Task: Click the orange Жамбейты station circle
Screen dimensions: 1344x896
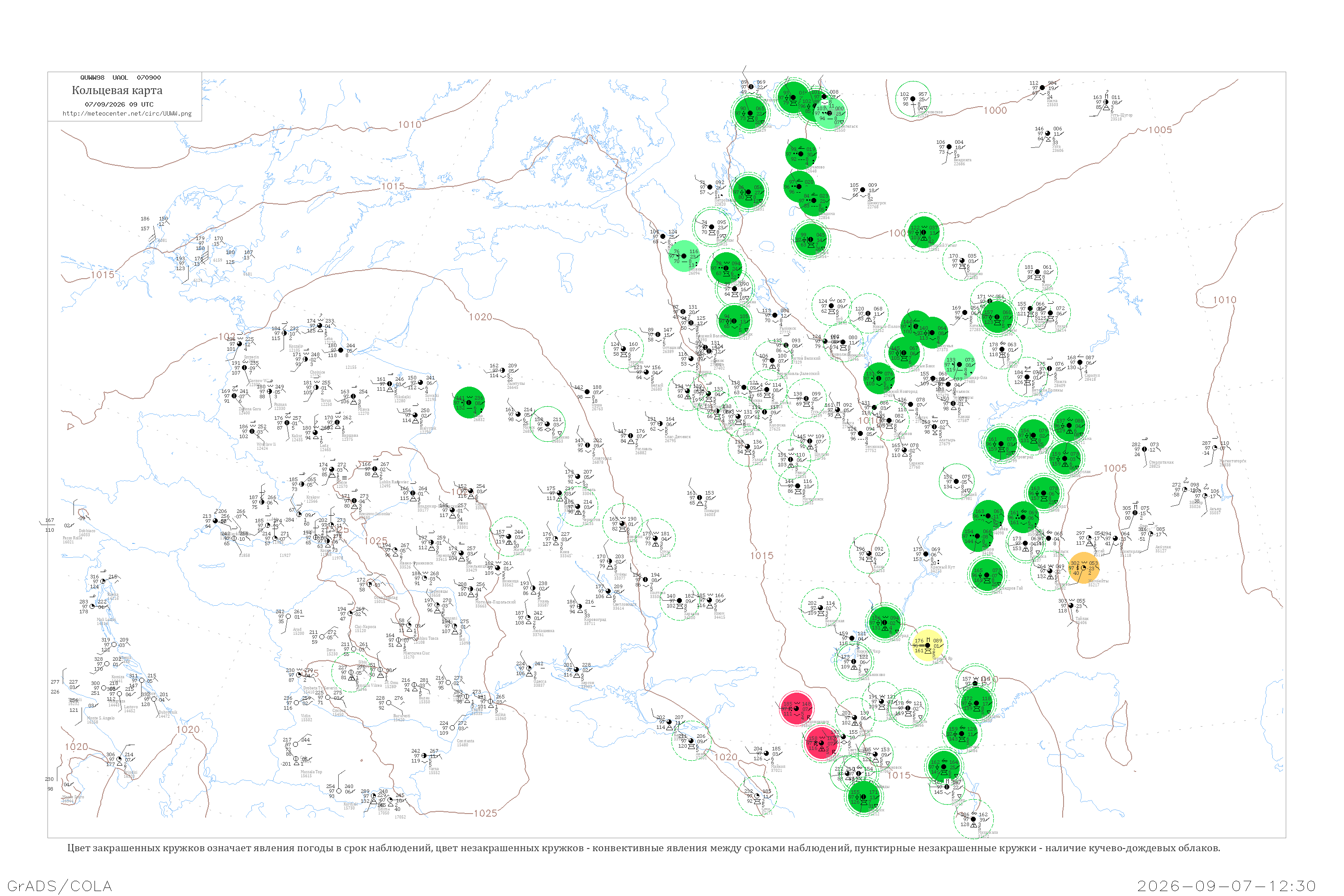Action: (x=1083, y=568)
